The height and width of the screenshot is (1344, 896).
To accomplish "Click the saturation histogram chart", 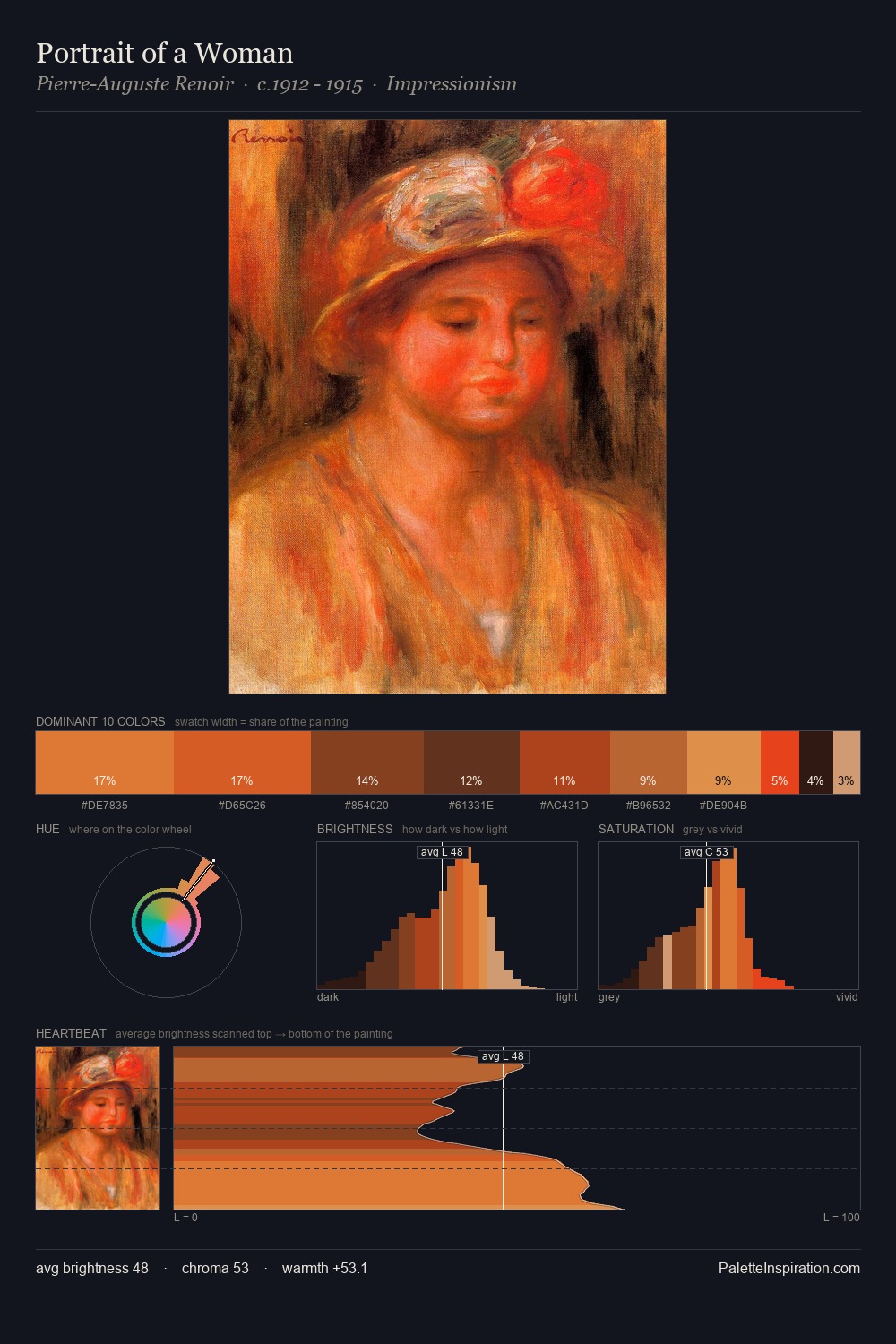I will point(728,916).
